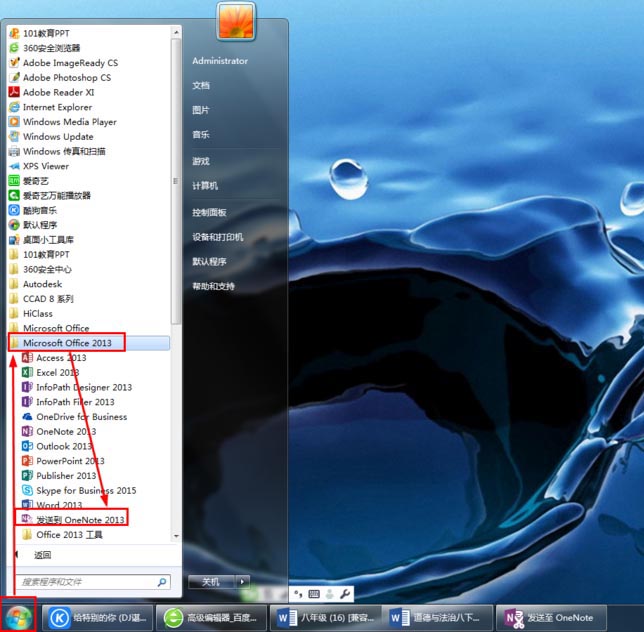Launch Access 2013 icon
Screen dimensions: 644x632
[28, 358]
